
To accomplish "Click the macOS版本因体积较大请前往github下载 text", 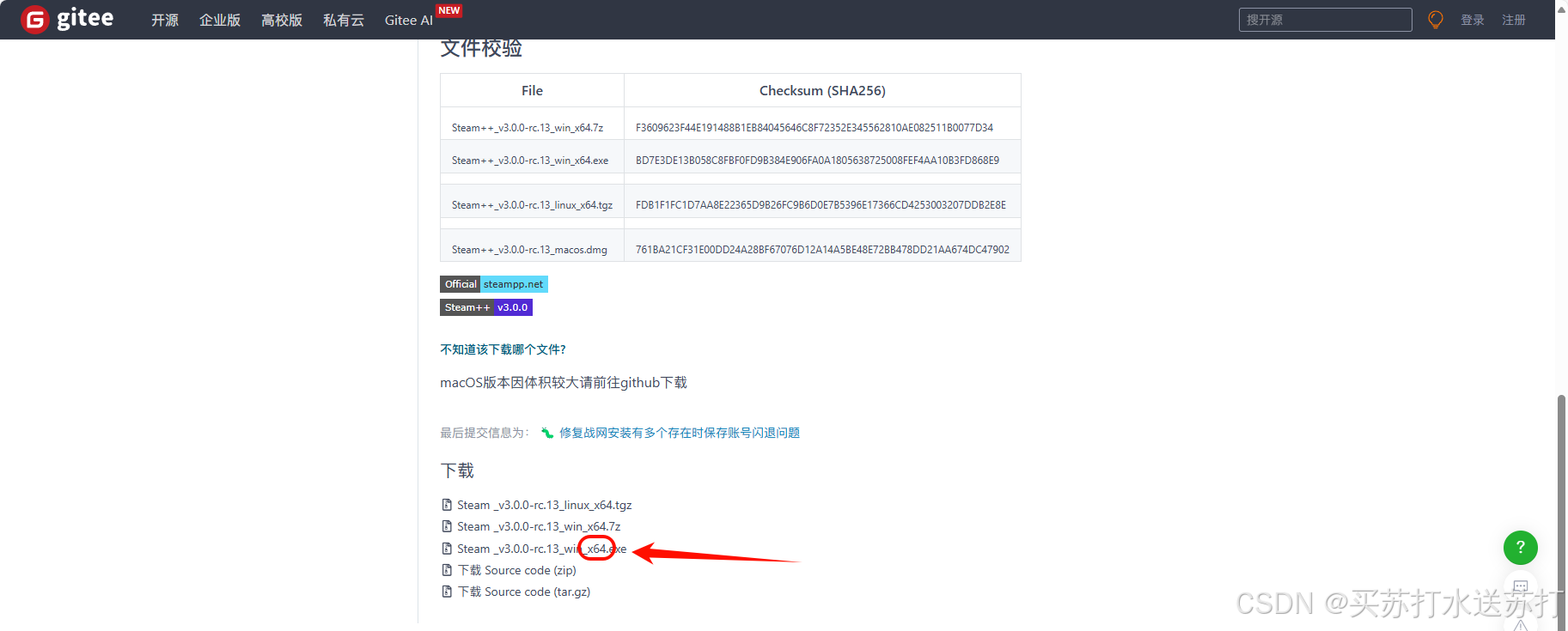I will pyautogui.click(x=564, y=383).
